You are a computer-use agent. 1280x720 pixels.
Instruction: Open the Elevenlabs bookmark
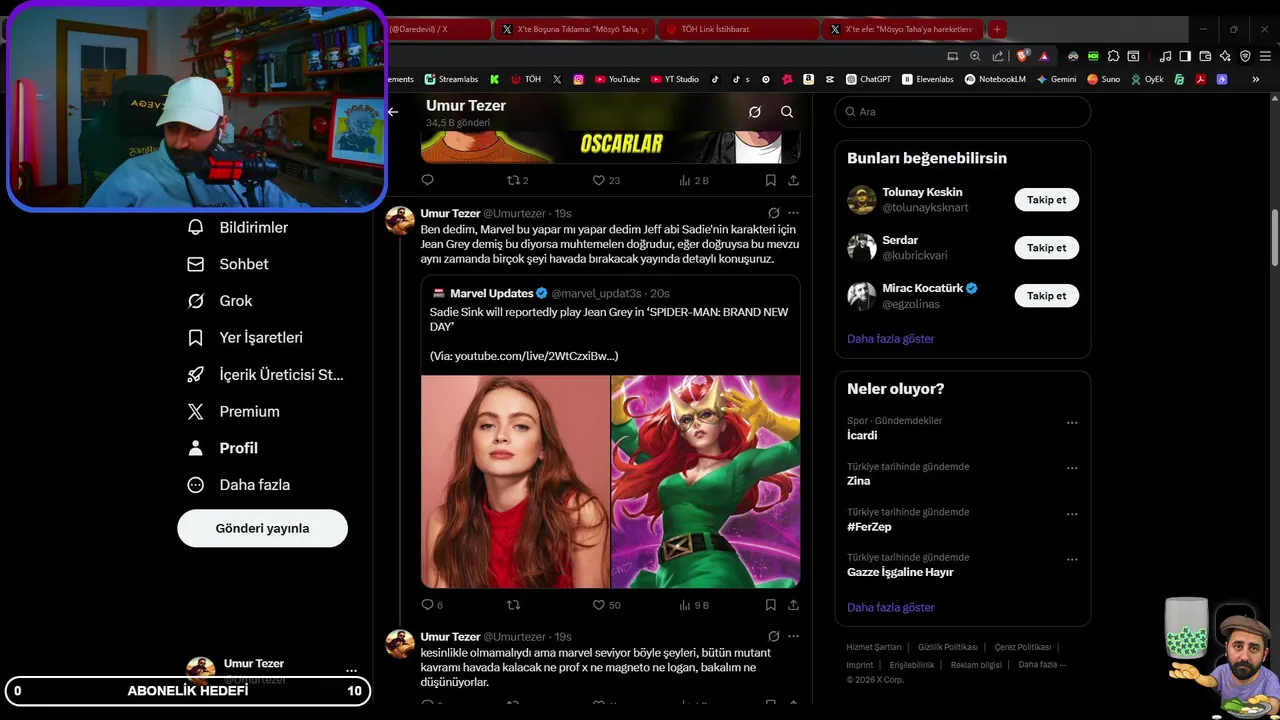pyautogui.click(x=928, y=79)
